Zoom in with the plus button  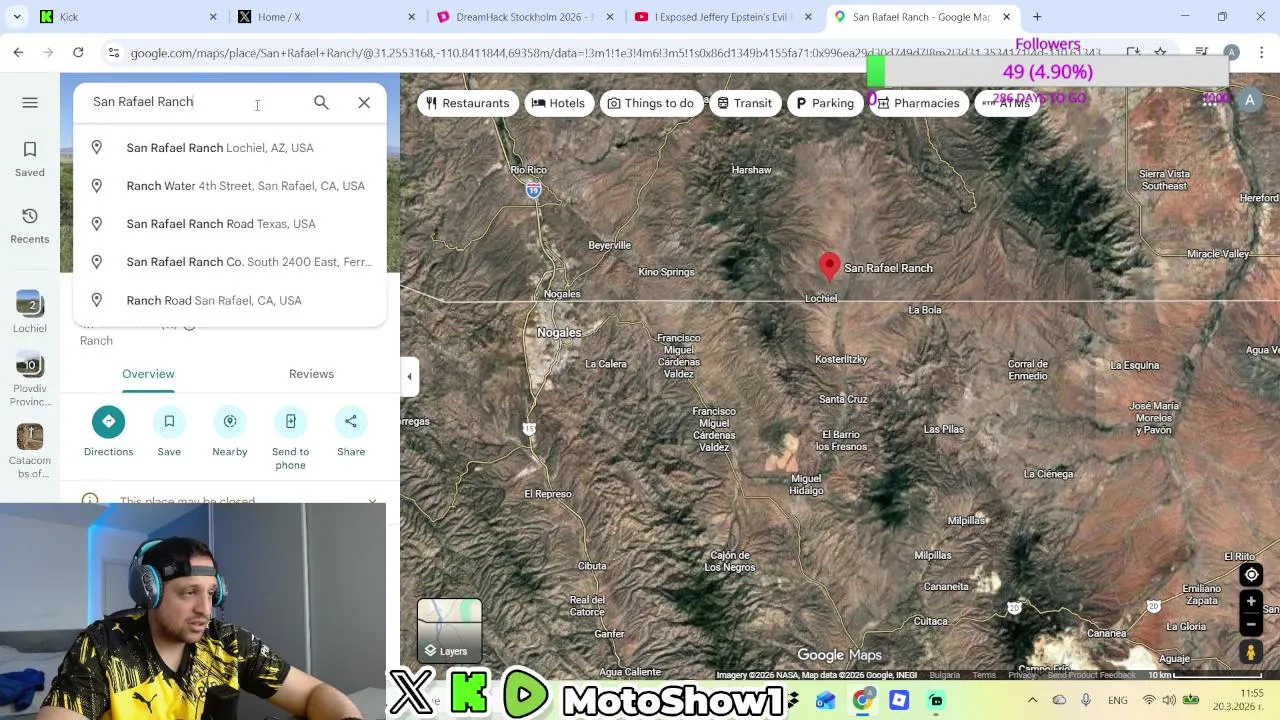(x=1251, y=601)
